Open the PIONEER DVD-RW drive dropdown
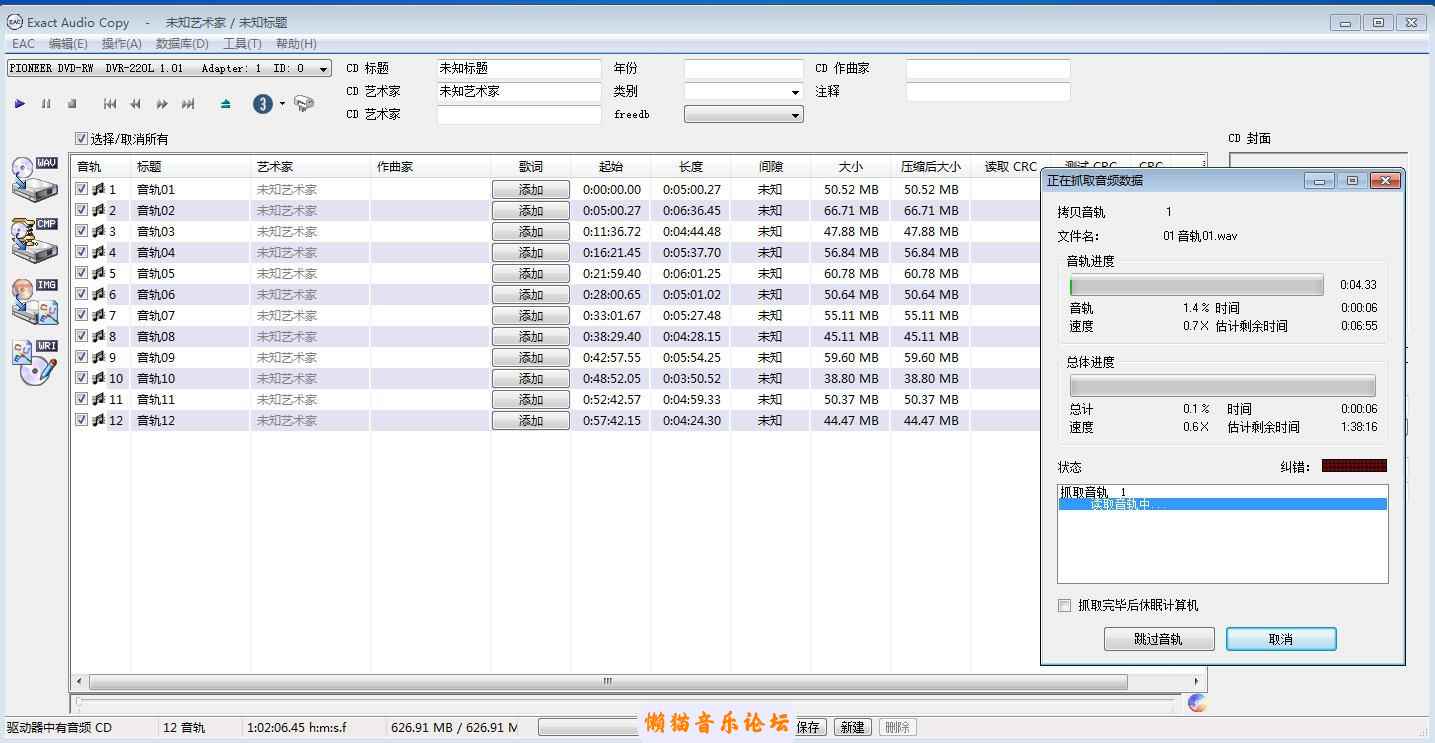Image resolution: width=1435 pixels, height=743 pixels. 323,69
